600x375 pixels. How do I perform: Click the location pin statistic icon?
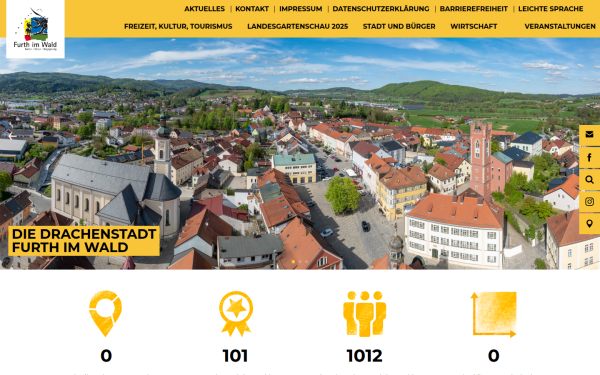click(106, 313)
